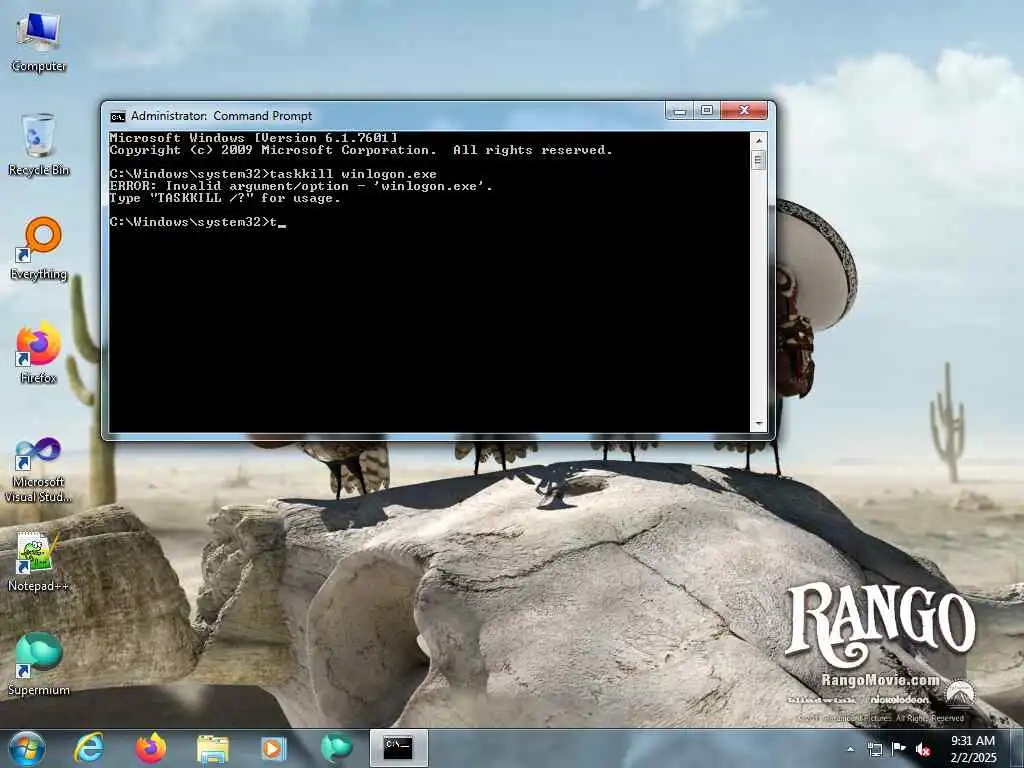Select the Microsoft Visual Studio shortcut

(x=39, y=470)
